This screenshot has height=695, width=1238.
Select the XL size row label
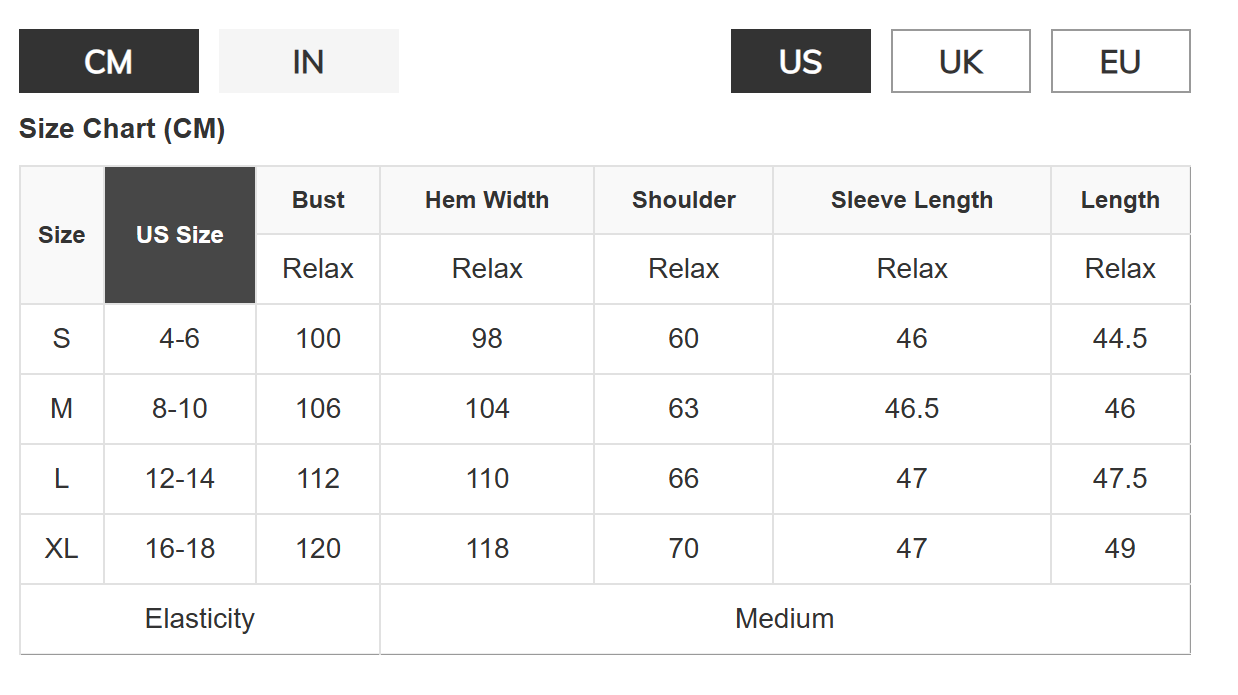62,549
